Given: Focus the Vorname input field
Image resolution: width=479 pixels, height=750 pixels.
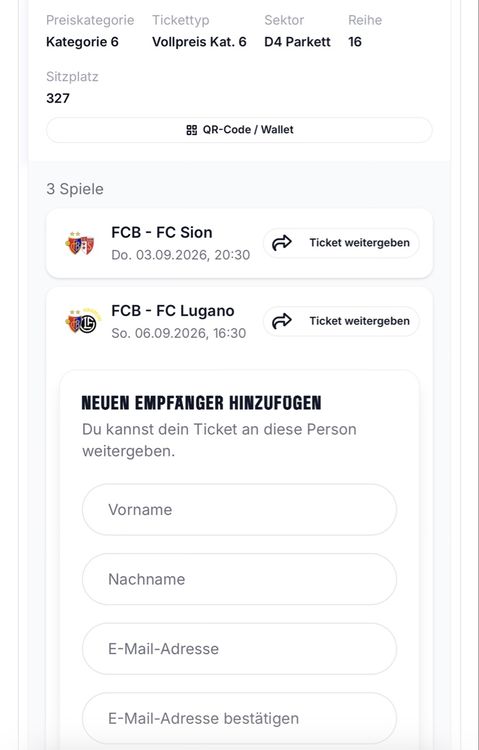Looking at the screenshot, I should [x=239, y=509].
